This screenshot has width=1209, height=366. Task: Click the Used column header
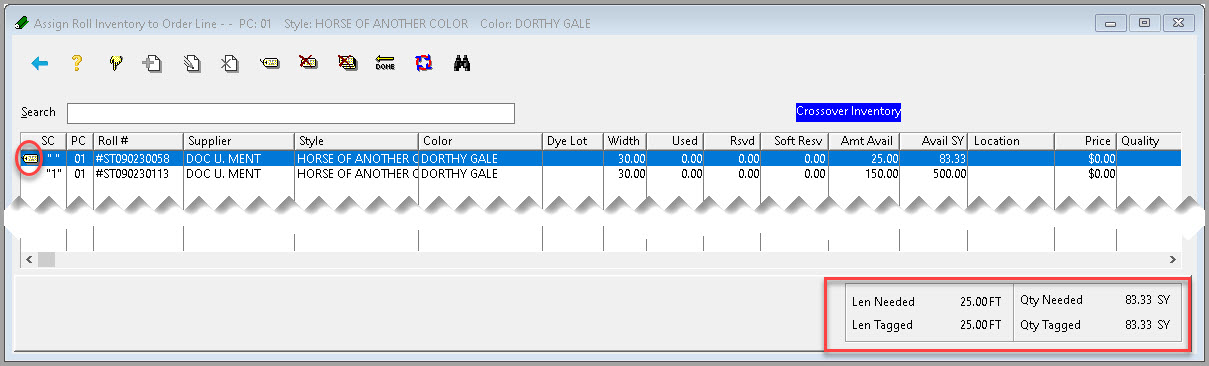click(675, 141)
